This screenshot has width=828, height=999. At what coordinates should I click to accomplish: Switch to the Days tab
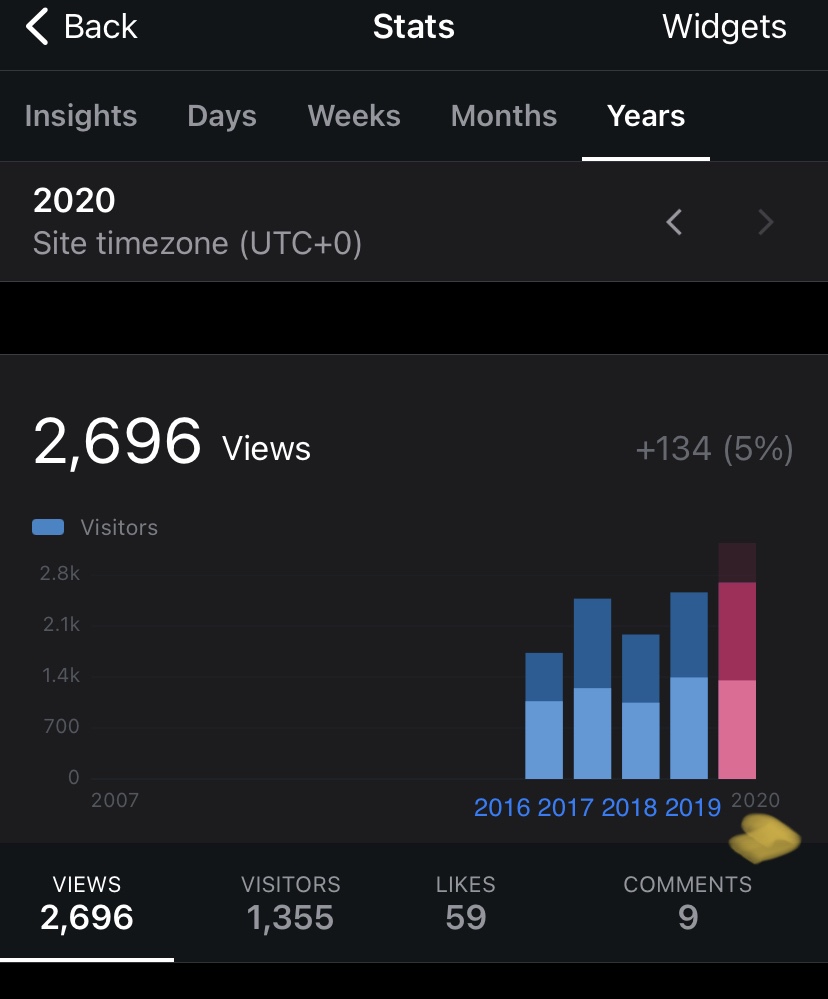coord(222,116)
